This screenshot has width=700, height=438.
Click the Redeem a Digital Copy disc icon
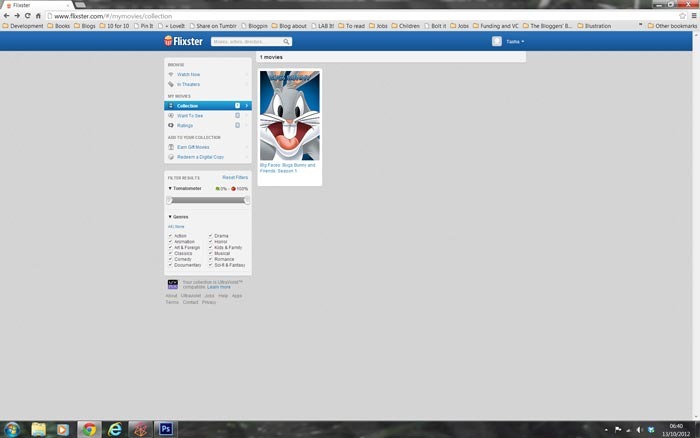(171, 157)
